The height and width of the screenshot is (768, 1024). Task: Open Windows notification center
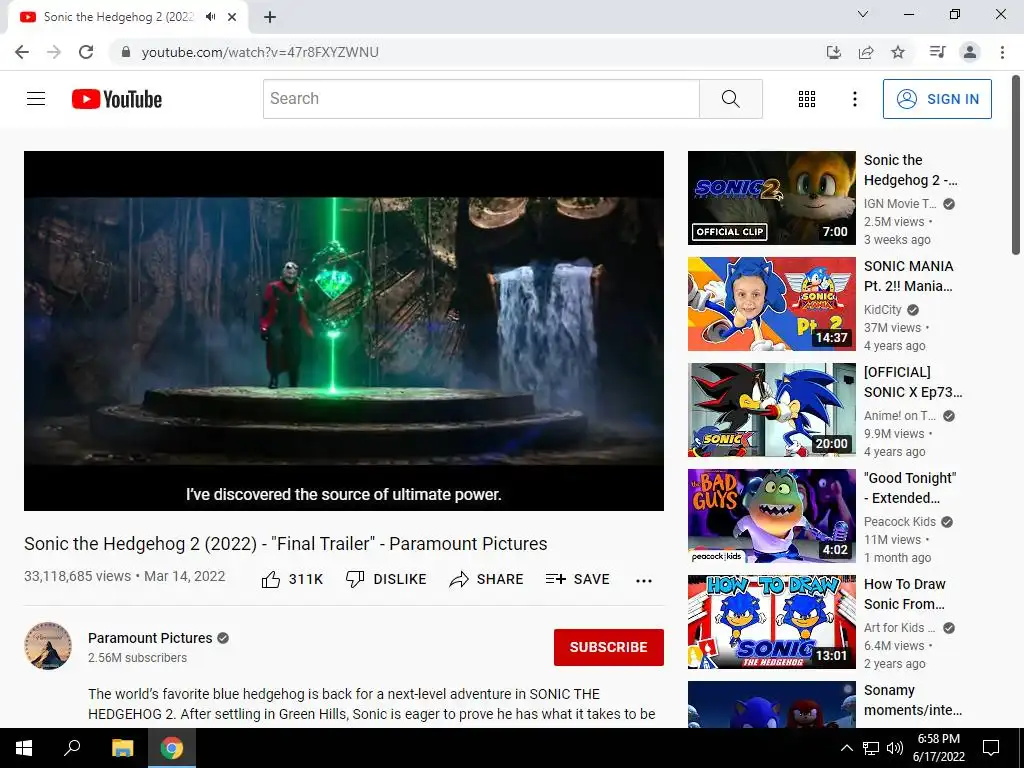(991, 748)
